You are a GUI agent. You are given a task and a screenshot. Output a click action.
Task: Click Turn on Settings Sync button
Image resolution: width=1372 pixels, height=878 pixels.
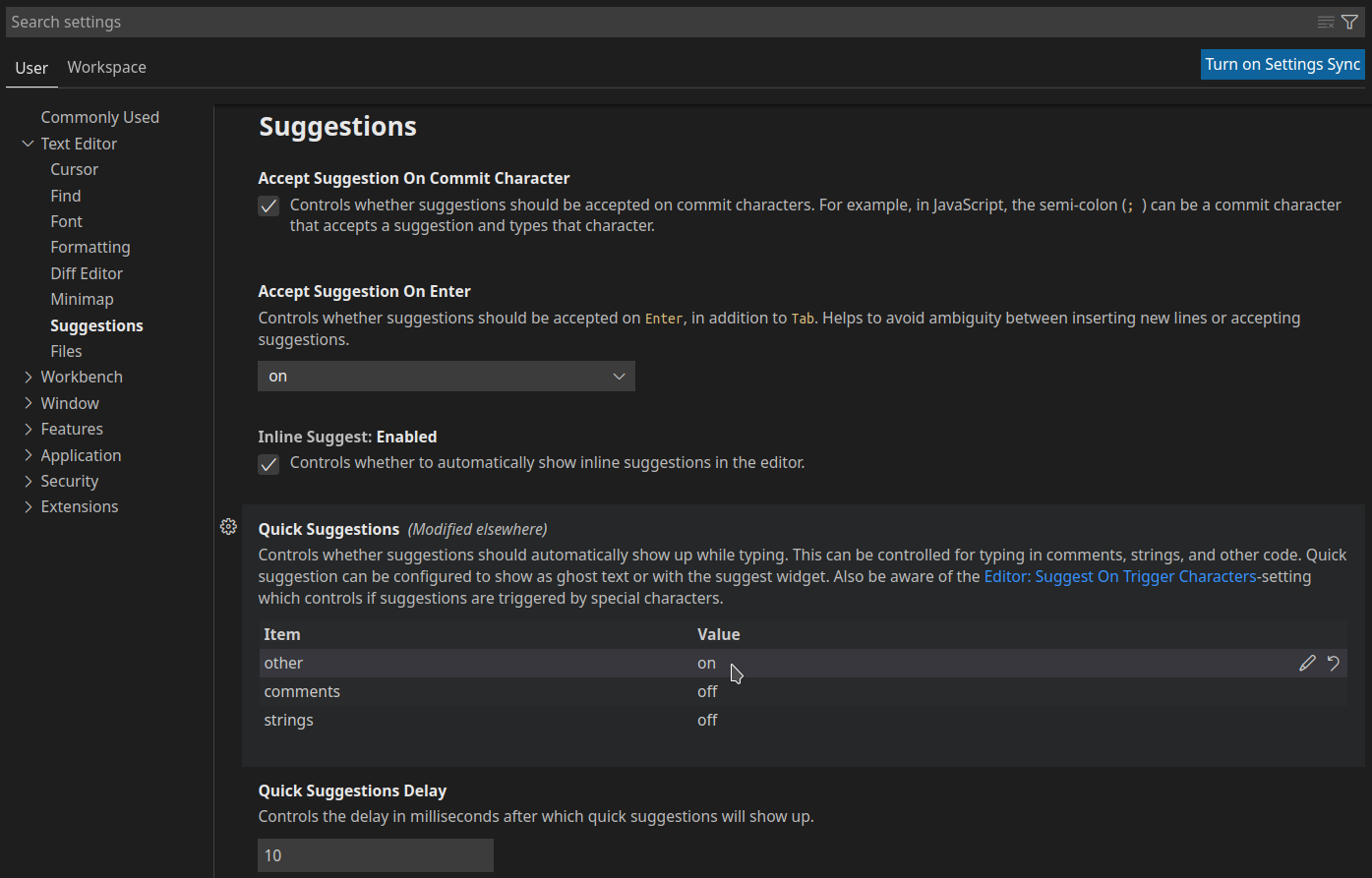(1283, 65)
